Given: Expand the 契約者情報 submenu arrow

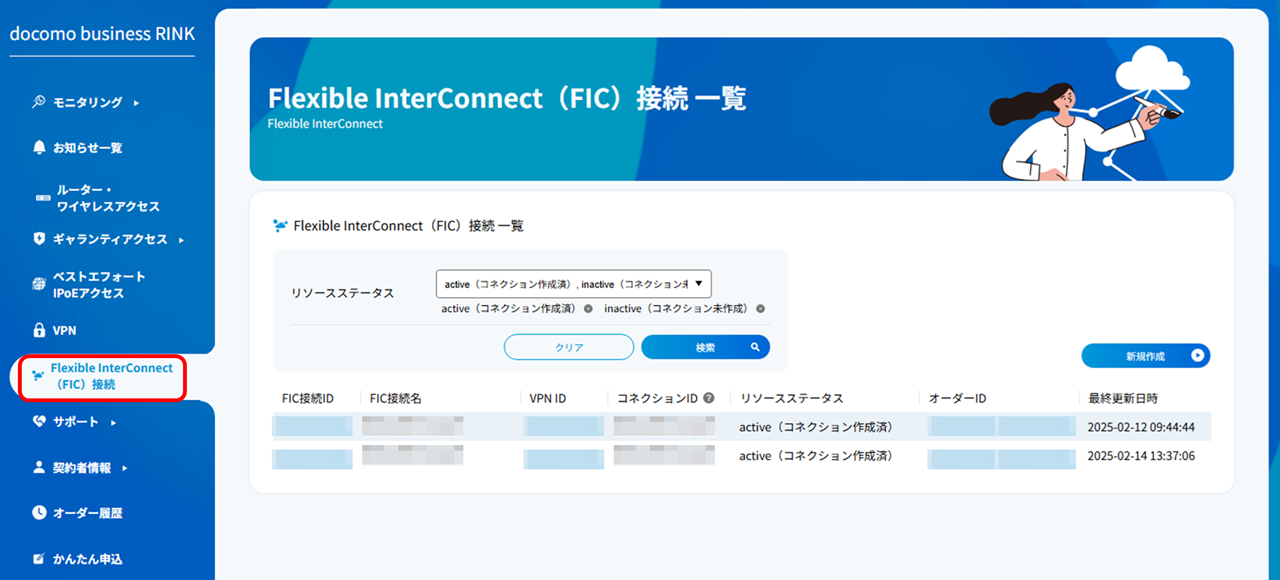Looking at the screenshot, I should click(125, 468).
